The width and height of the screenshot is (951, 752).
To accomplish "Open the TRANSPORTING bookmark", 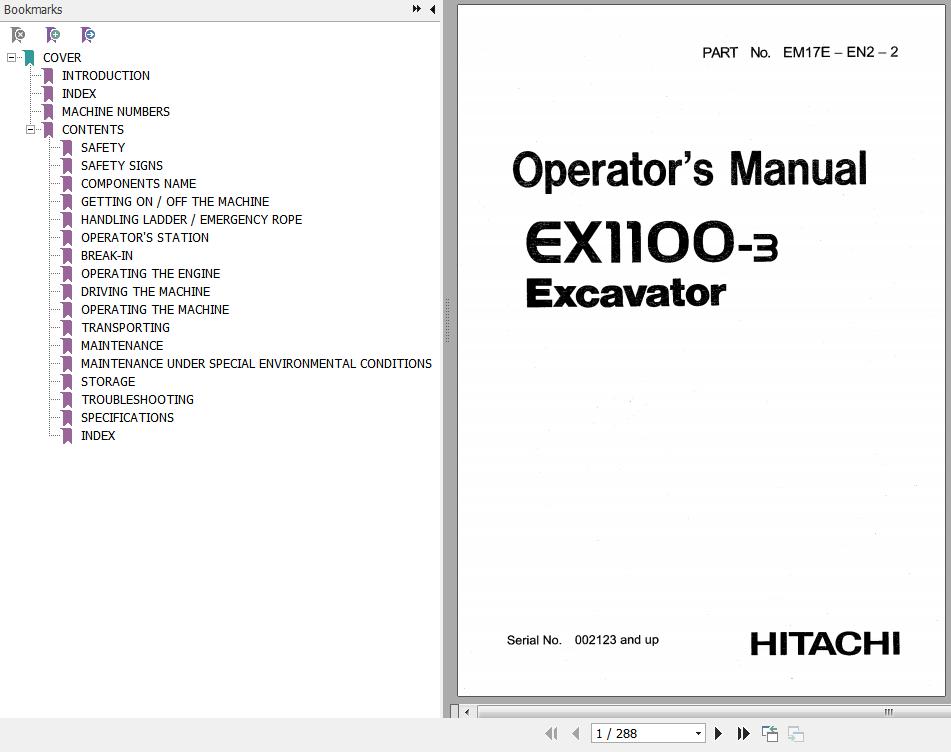I will coord(126,327).
